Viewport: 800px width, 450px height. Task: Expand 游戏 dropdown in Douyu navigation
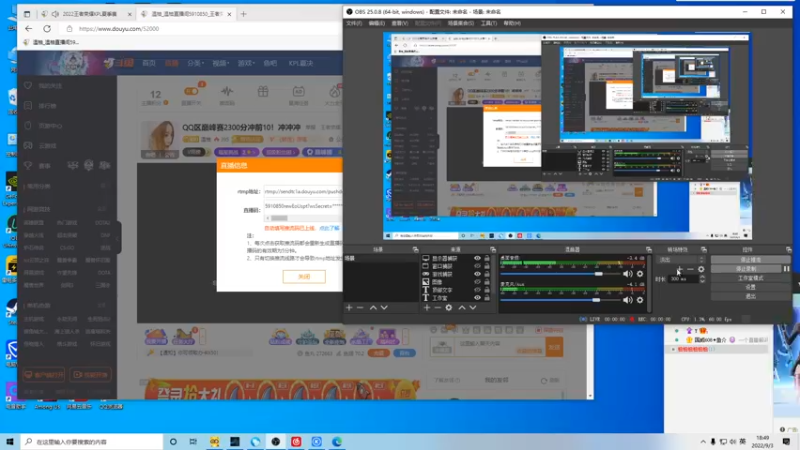click(x=246, y=63)
